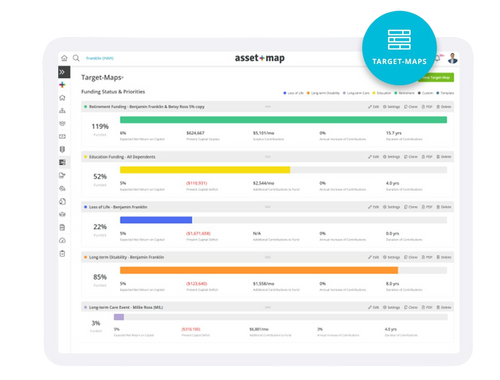Open the house icon in the left sidebar
Viewport: 500px width, 380px height.
(x=62, y=98)
